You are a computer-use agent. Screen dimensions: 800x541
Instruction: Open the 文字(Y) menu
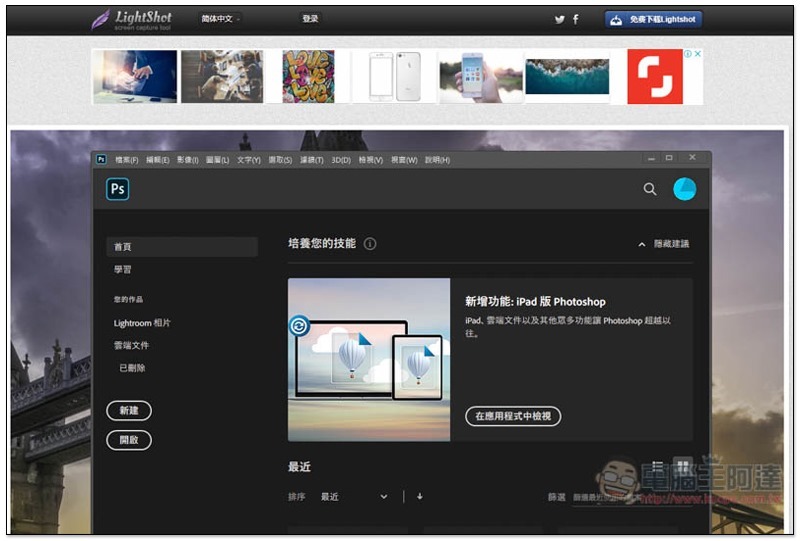[248, 160]
